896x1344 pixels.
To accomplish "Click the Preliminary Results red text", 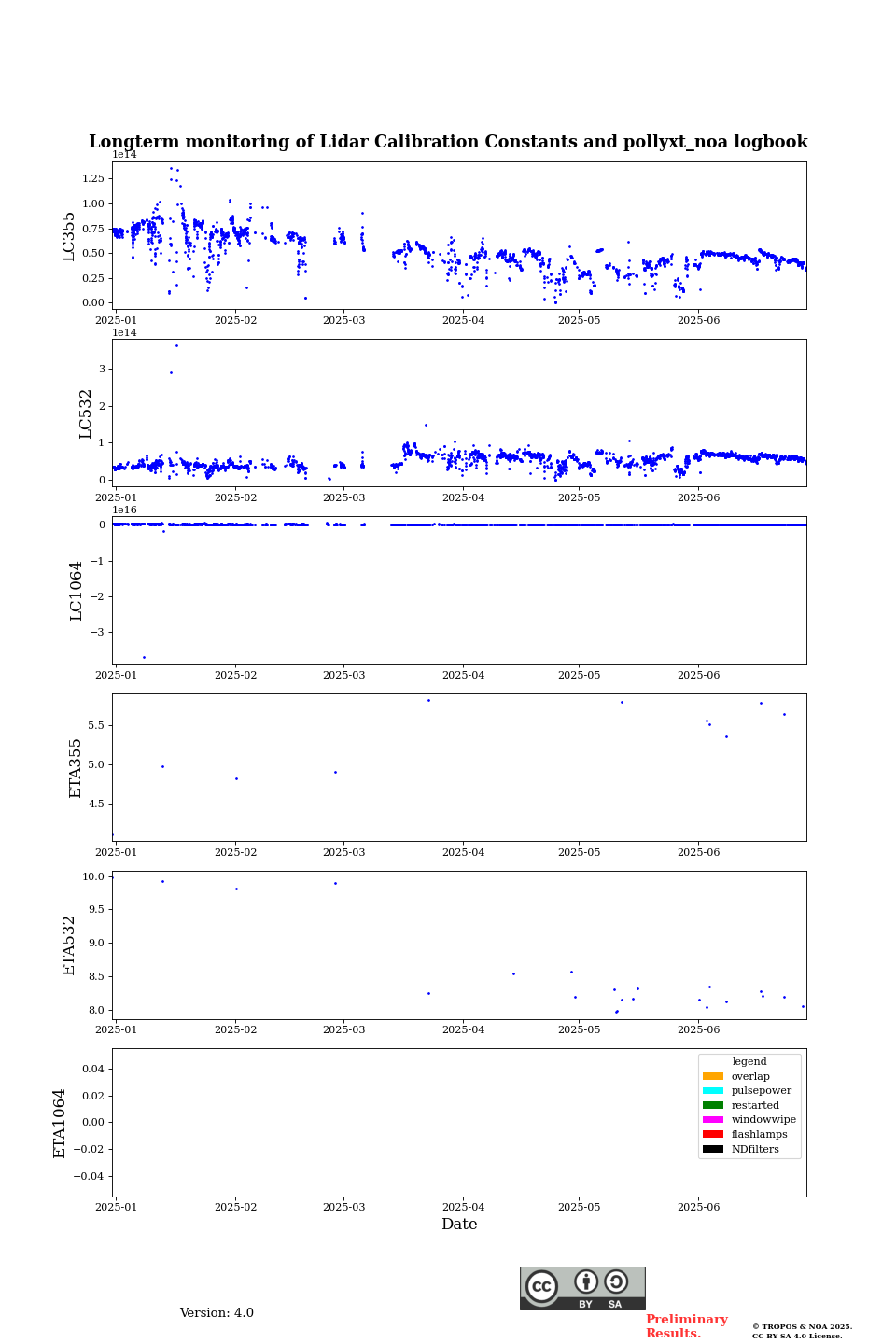I will click(686, 1326).
